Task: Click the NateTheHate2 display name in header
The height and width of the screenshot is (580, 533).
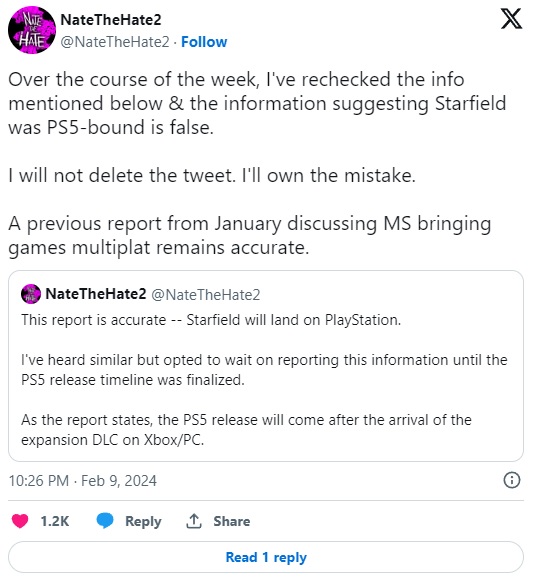Action: [x=111, y=20]
